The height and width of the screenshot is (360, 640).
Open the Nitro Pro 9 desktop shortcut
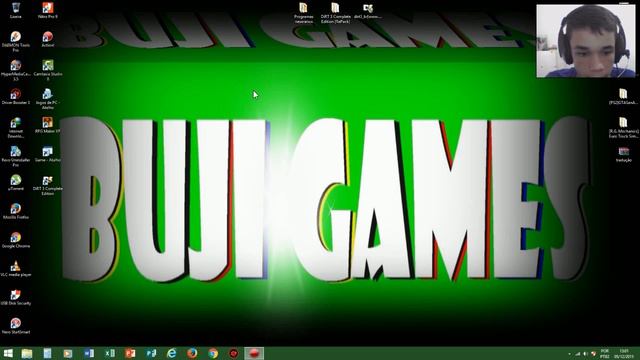[x=47, y=10]
